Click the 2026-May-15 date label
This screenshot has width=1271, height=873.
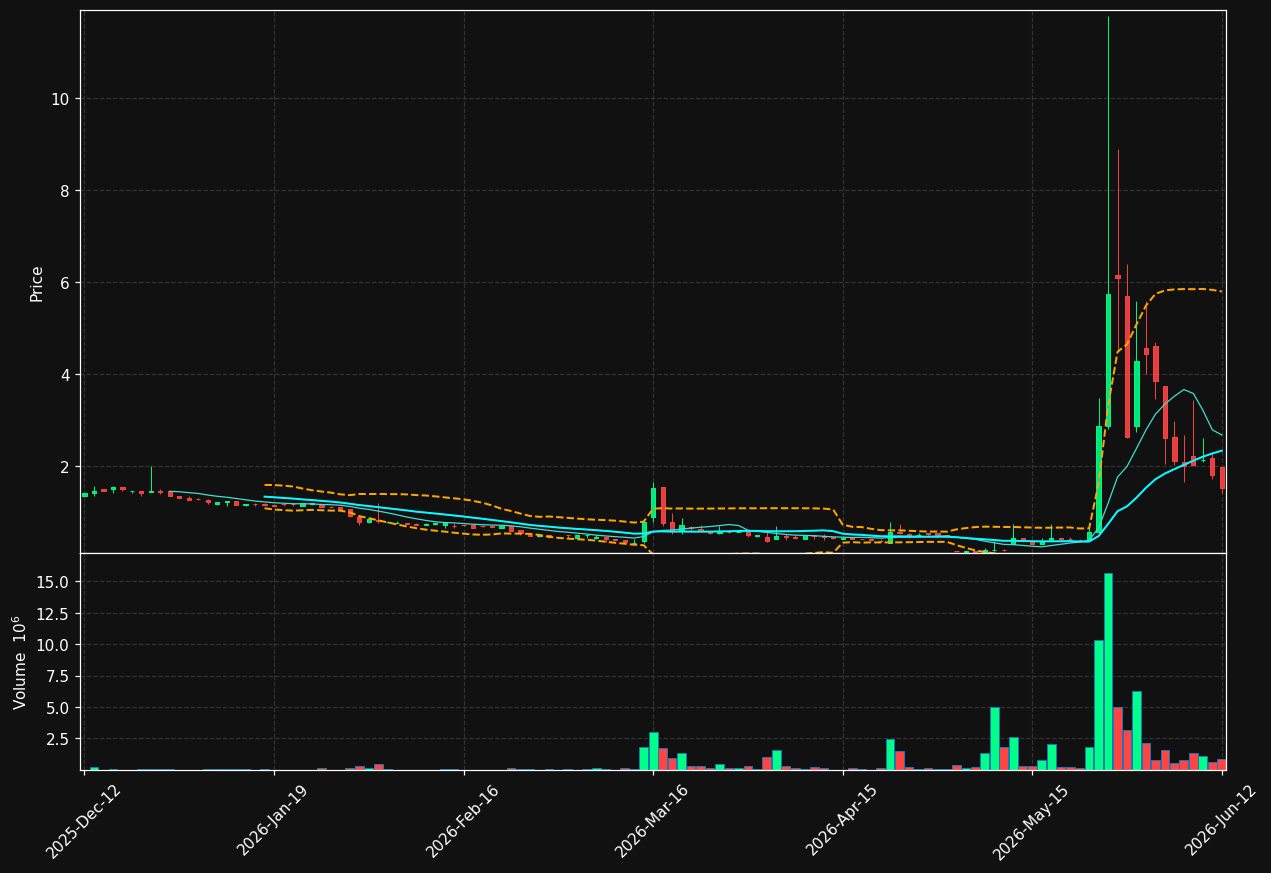pyautogui.click(x=1031, y=820)
